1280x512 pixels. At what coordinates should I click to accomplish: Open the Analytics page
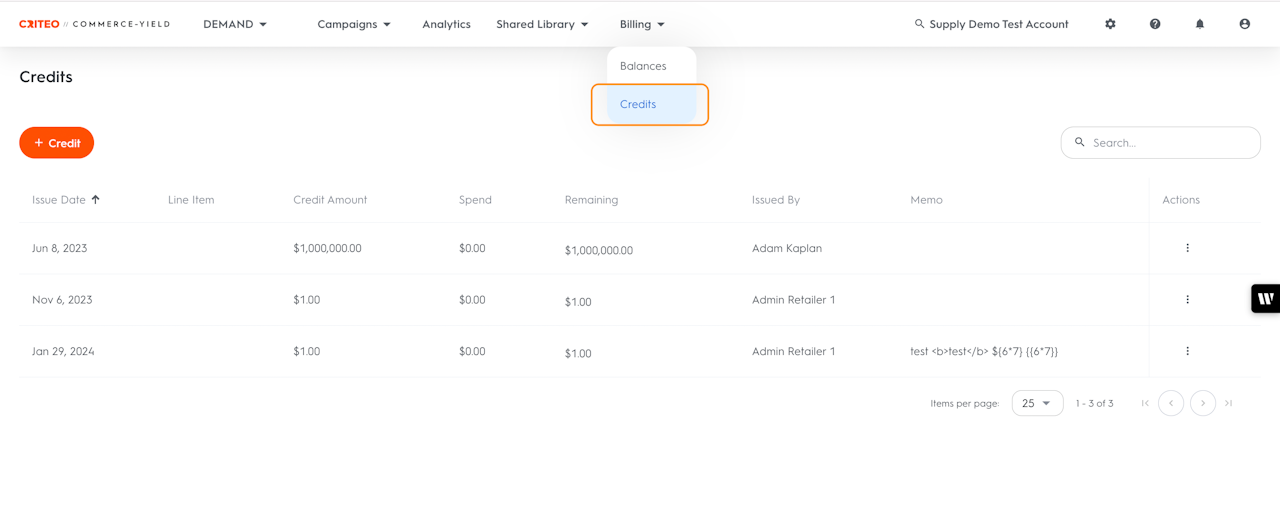(446, 24)
